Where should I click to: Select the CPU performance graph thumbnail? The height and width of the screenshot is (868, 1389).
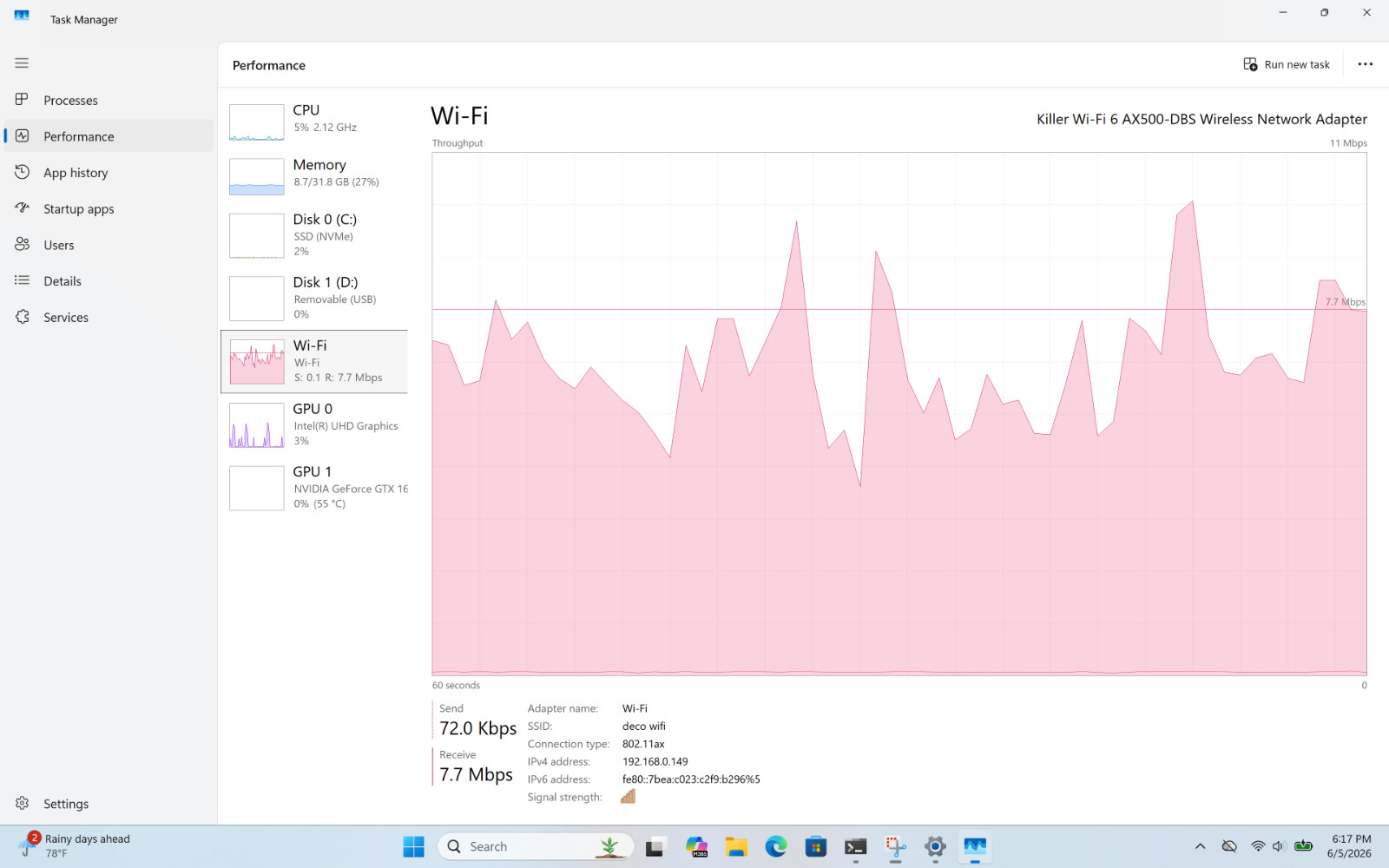pyautogui.click(x=257, y=122)
